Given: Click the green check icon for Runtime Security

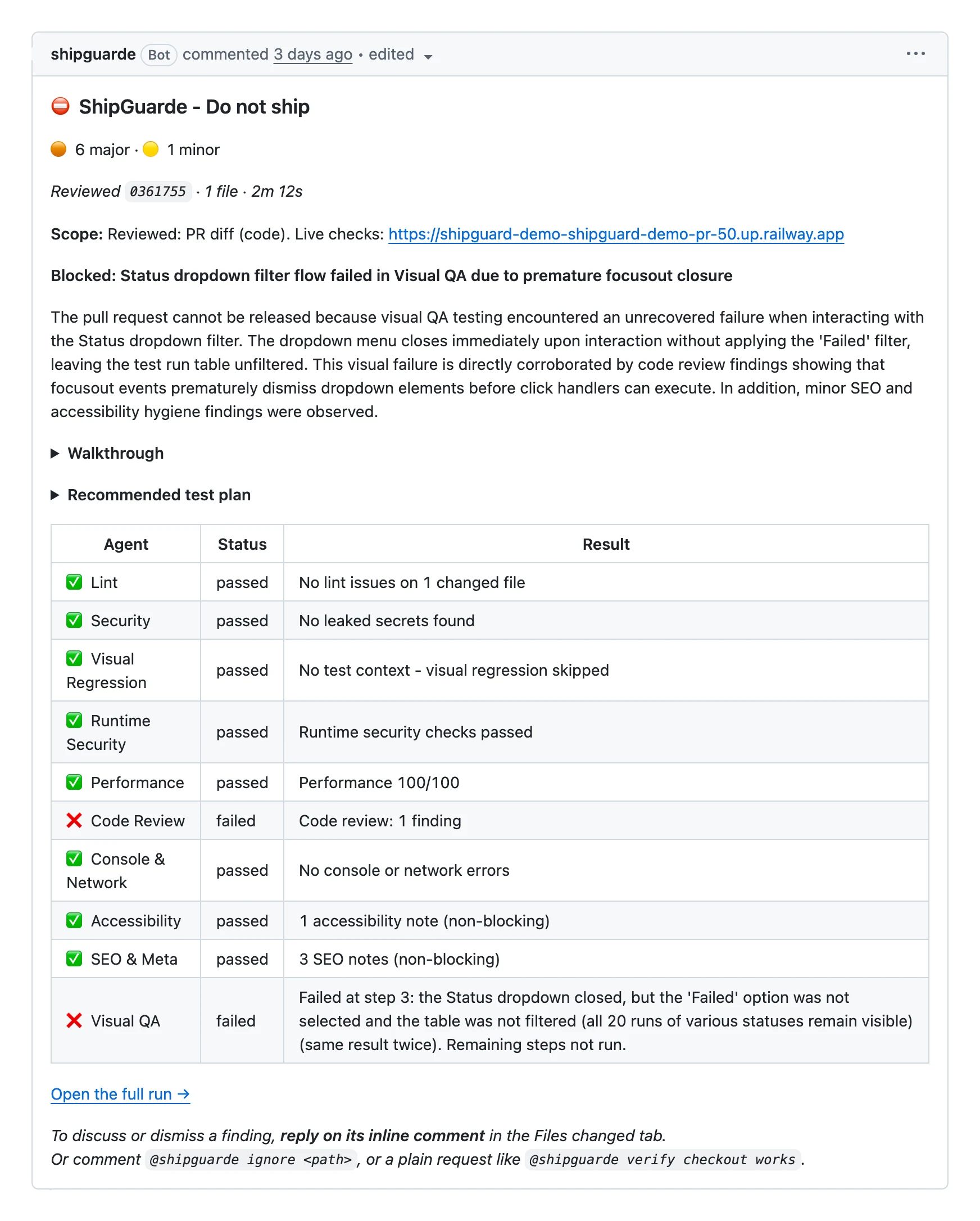Looking at the screenshot, I should 74,719.
